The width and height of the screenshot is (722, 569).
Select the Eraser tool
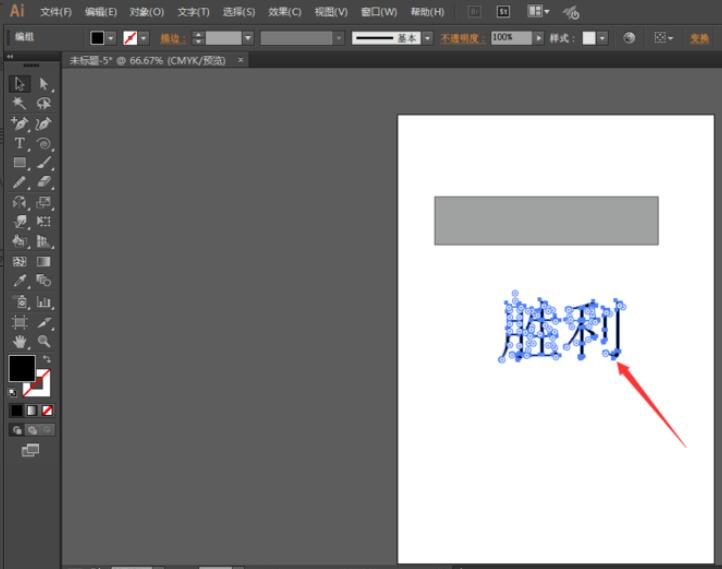(x=44, y=182)
